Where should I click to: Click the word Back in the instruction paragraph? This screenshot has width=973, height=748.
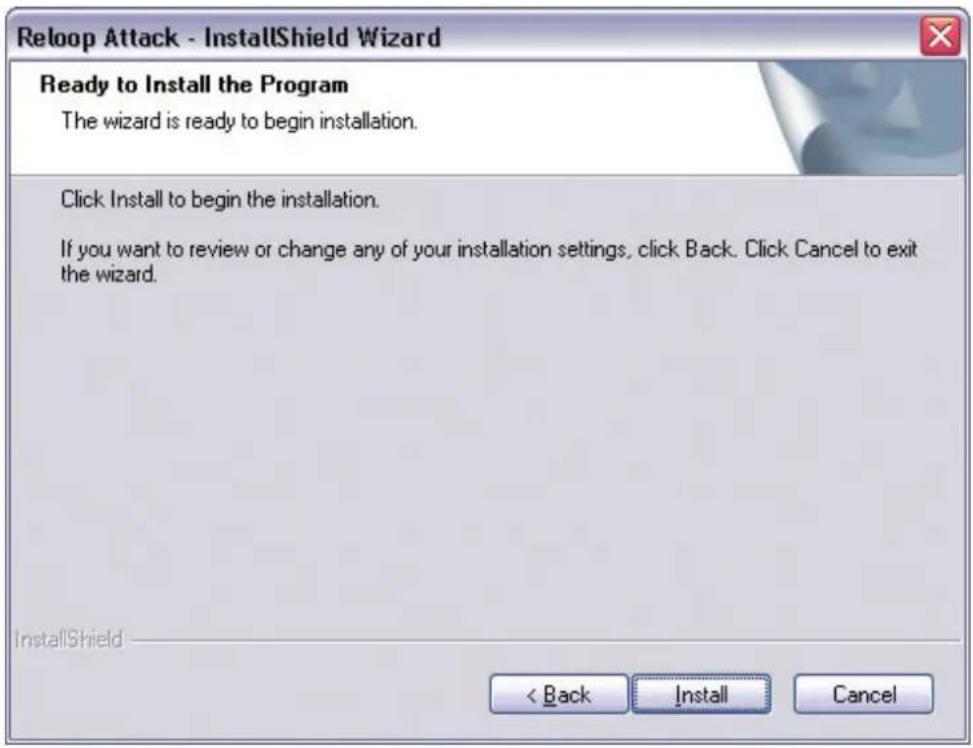(x=710, y=249)
